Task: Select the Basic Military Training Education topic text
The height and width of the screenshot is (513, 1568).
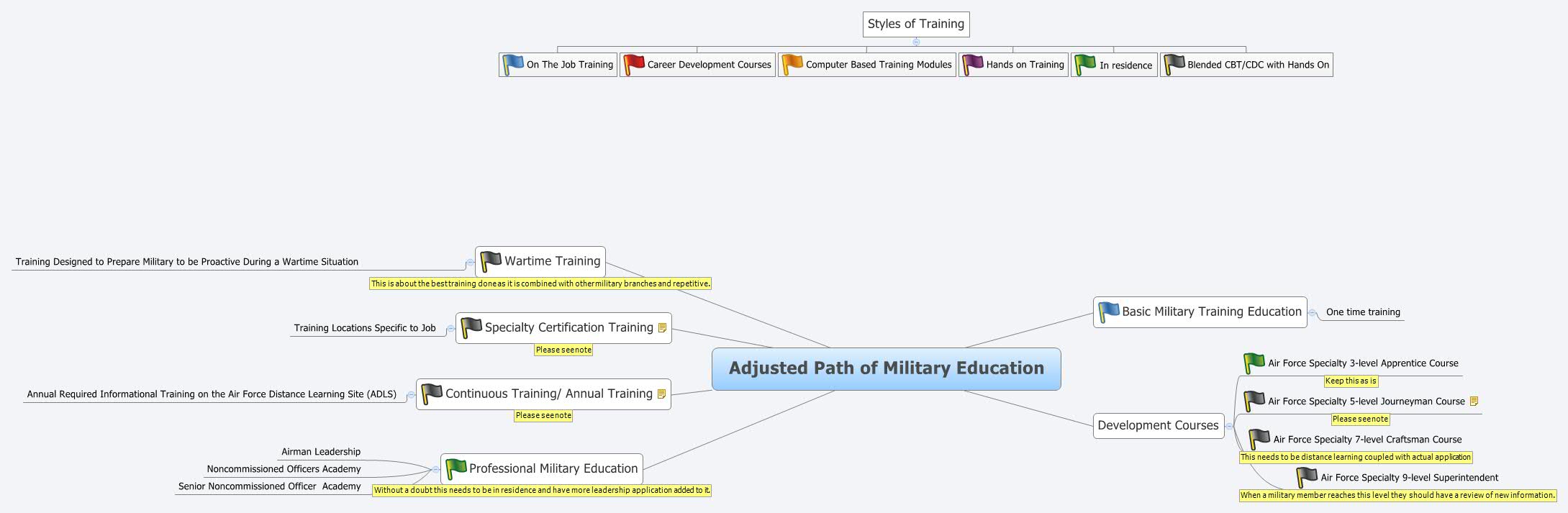Action: [1212, 312]
